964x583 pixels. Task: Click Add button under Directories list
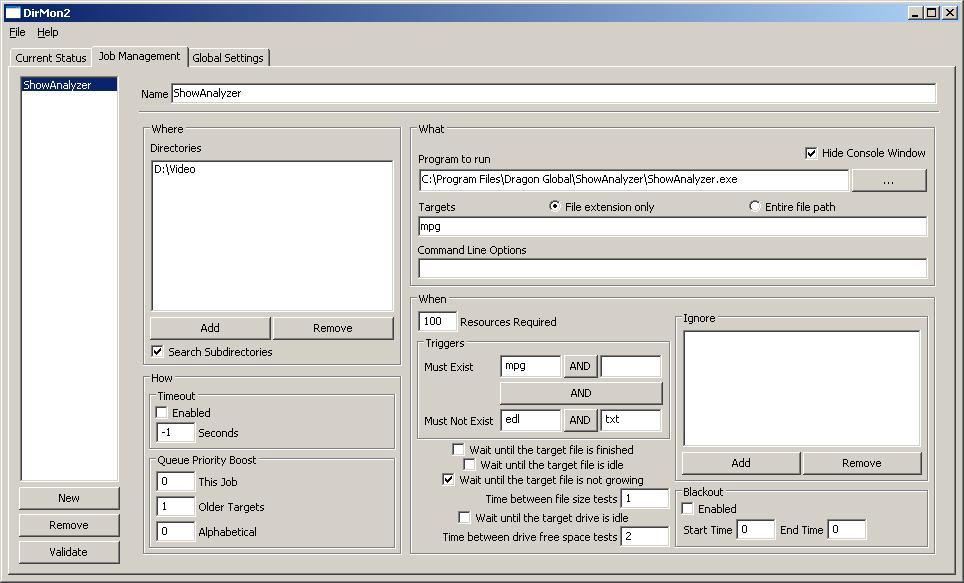[x=210, y=328]
